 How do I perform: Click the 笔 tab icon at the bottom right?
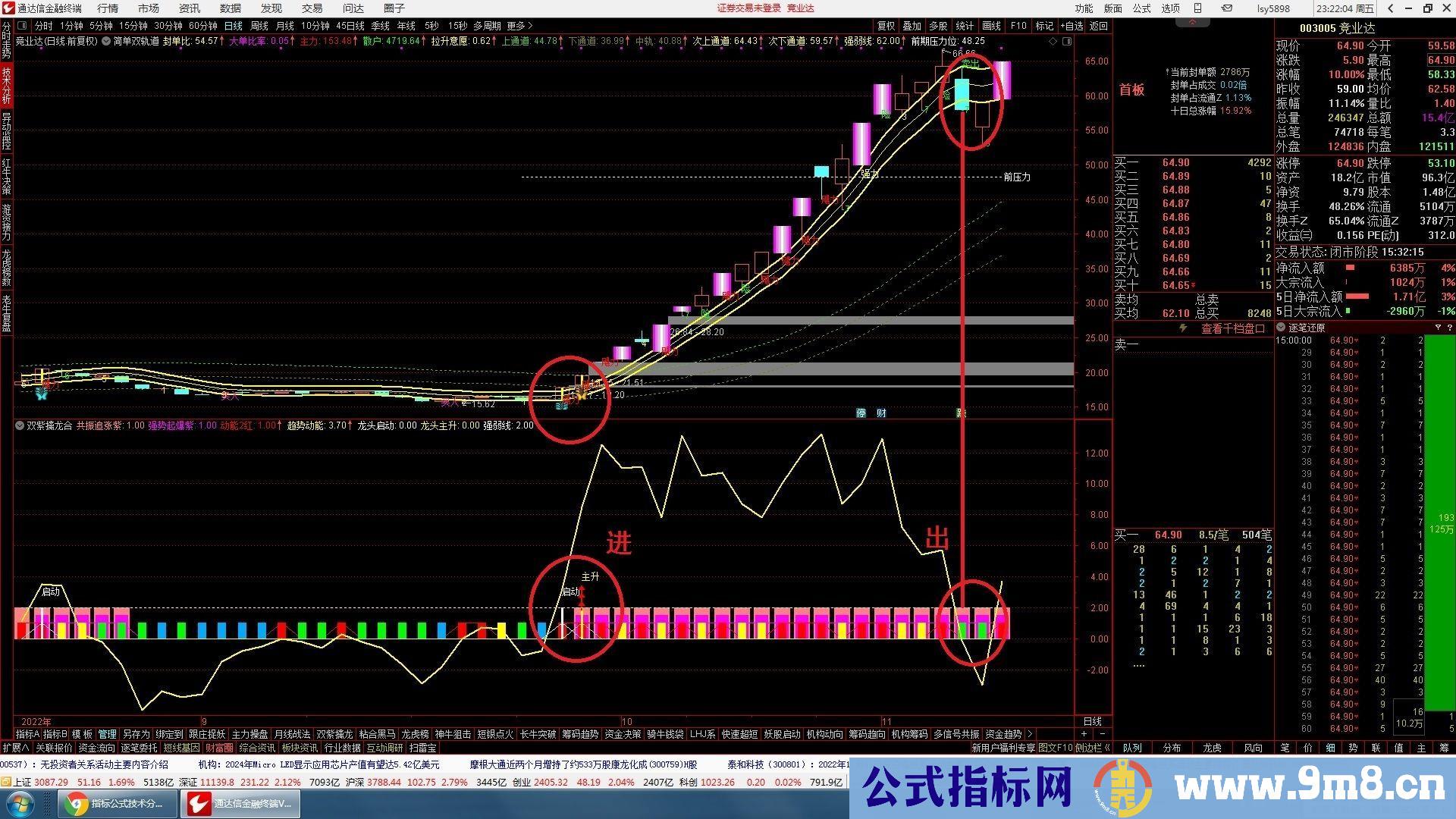point(1285,748)
